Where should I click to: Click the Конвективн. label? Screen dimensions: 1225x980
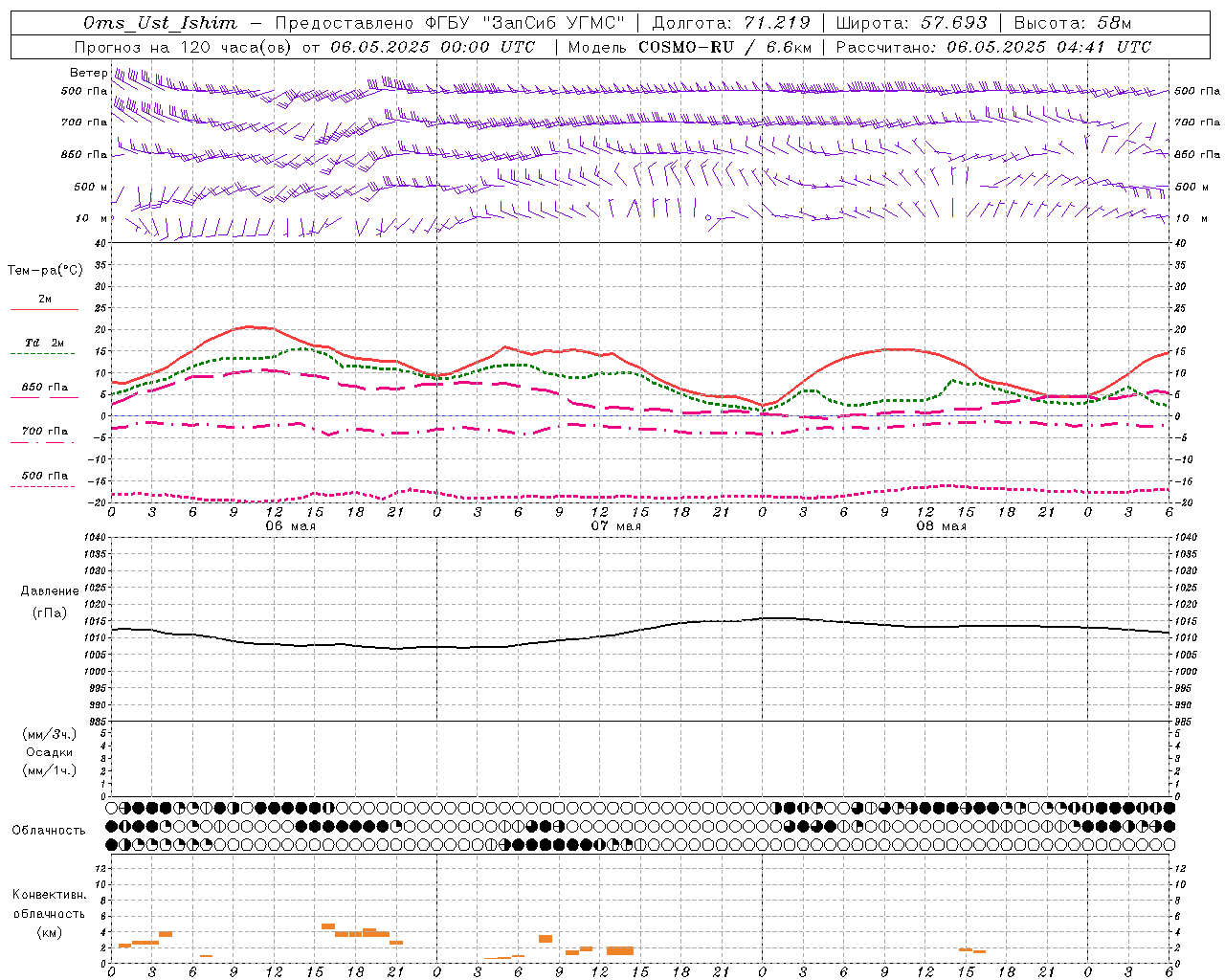(50, 895)
